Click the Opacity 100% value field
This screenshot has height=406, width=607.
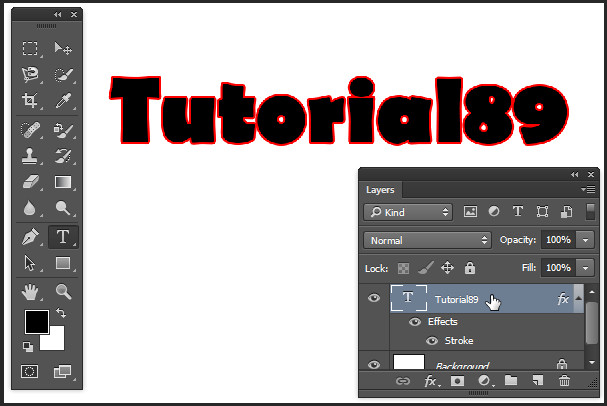point(559,240)
